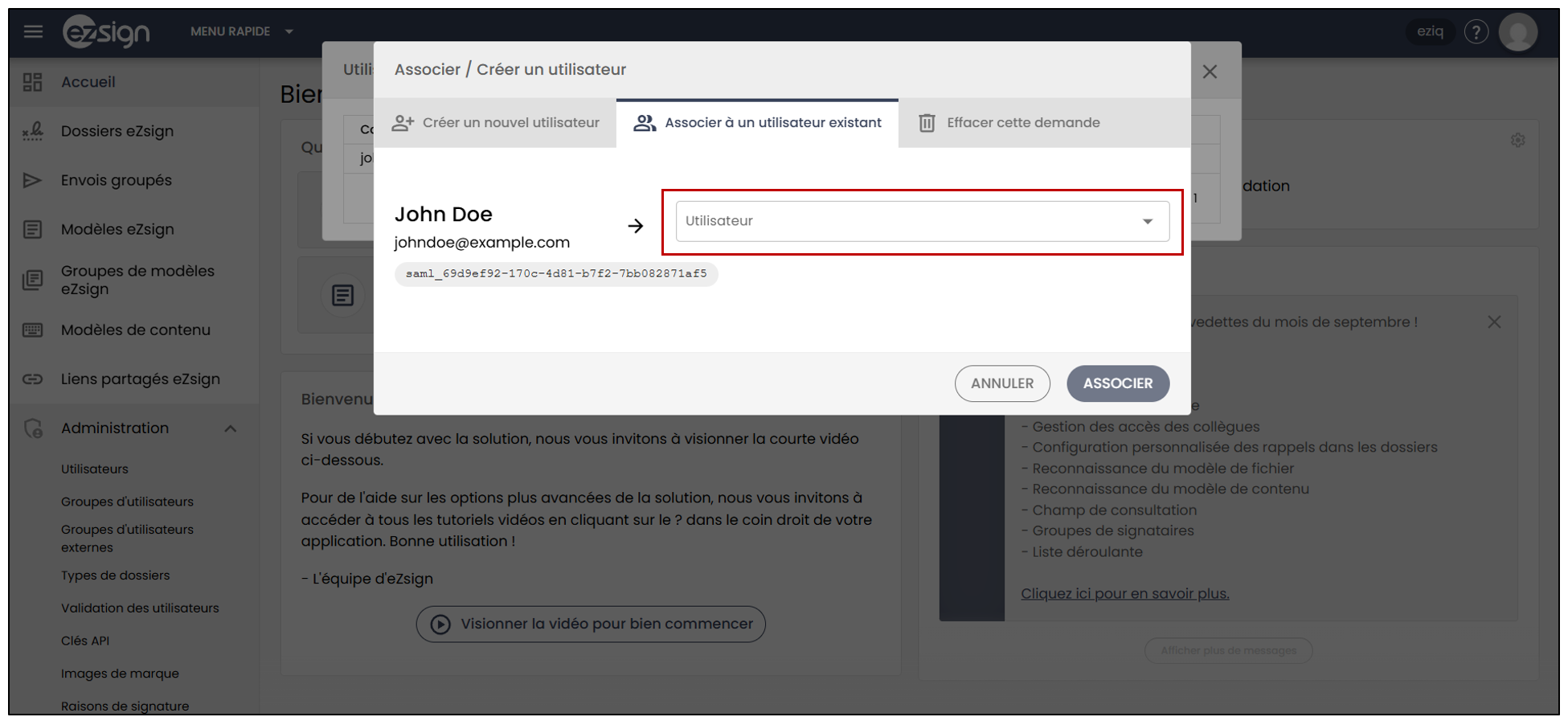Click the ANNULER button
The image size is (1568, 721).
coord(1002,383)
